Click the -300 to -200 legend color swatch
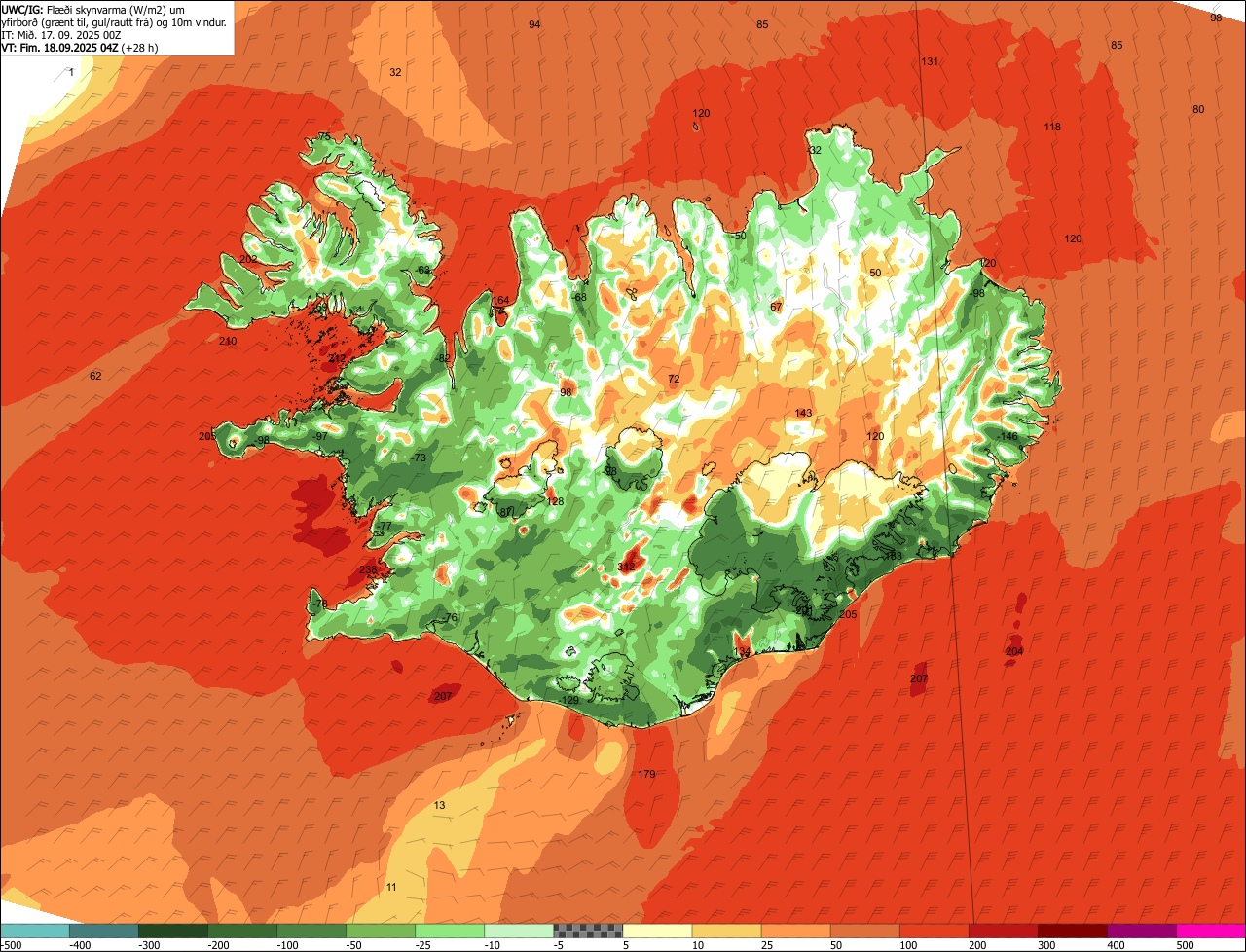The image size is (1246, 952). pyautogui.click(x=173, y=931)
